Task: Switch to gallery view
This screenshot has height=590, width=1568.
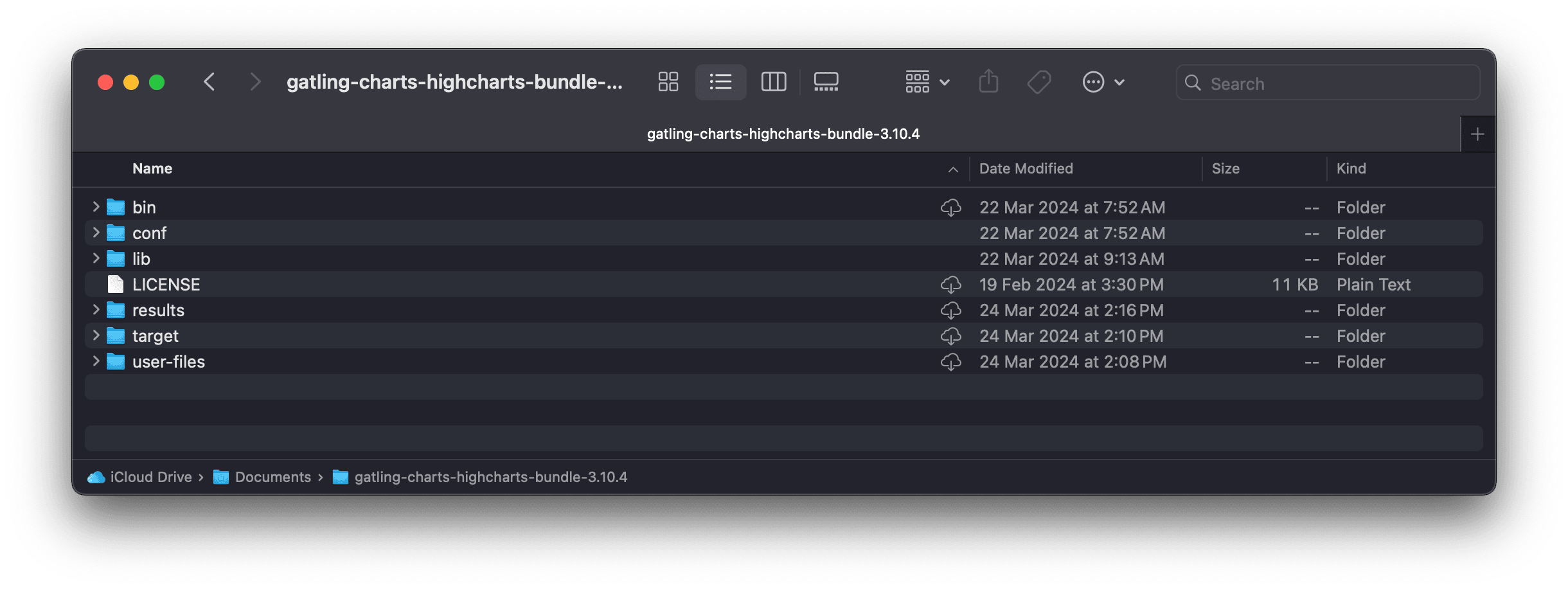Action: pyautogui.click(x=826, y=82)
